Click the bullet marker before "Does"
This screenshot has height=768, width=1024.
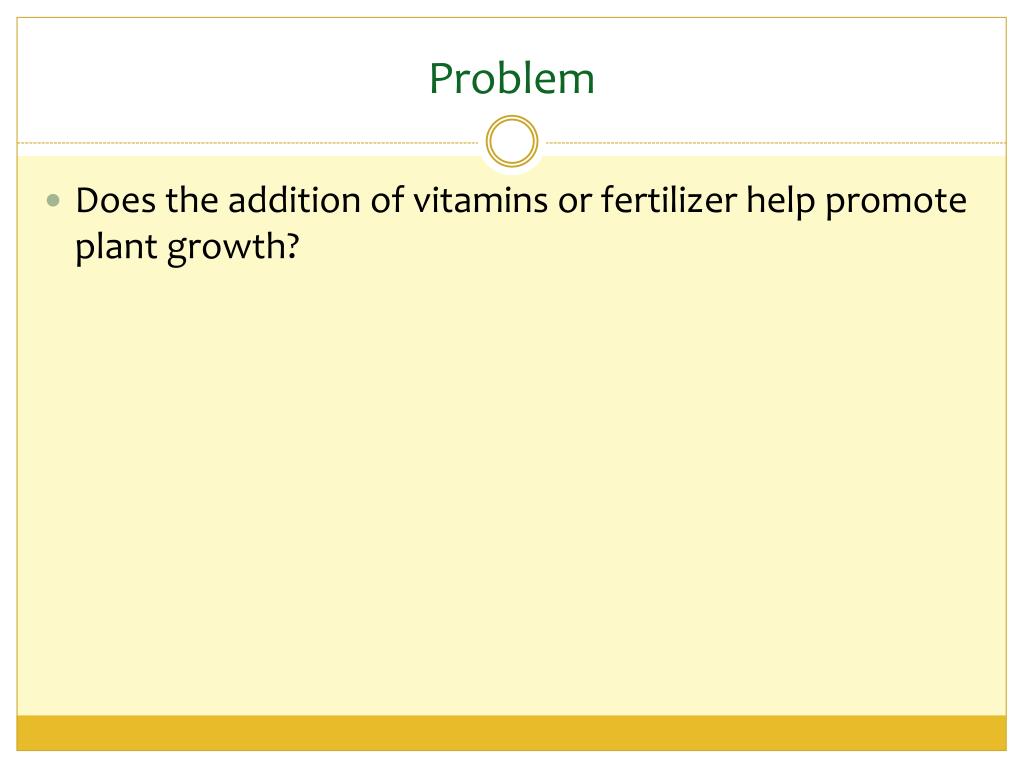click(54, 201)
